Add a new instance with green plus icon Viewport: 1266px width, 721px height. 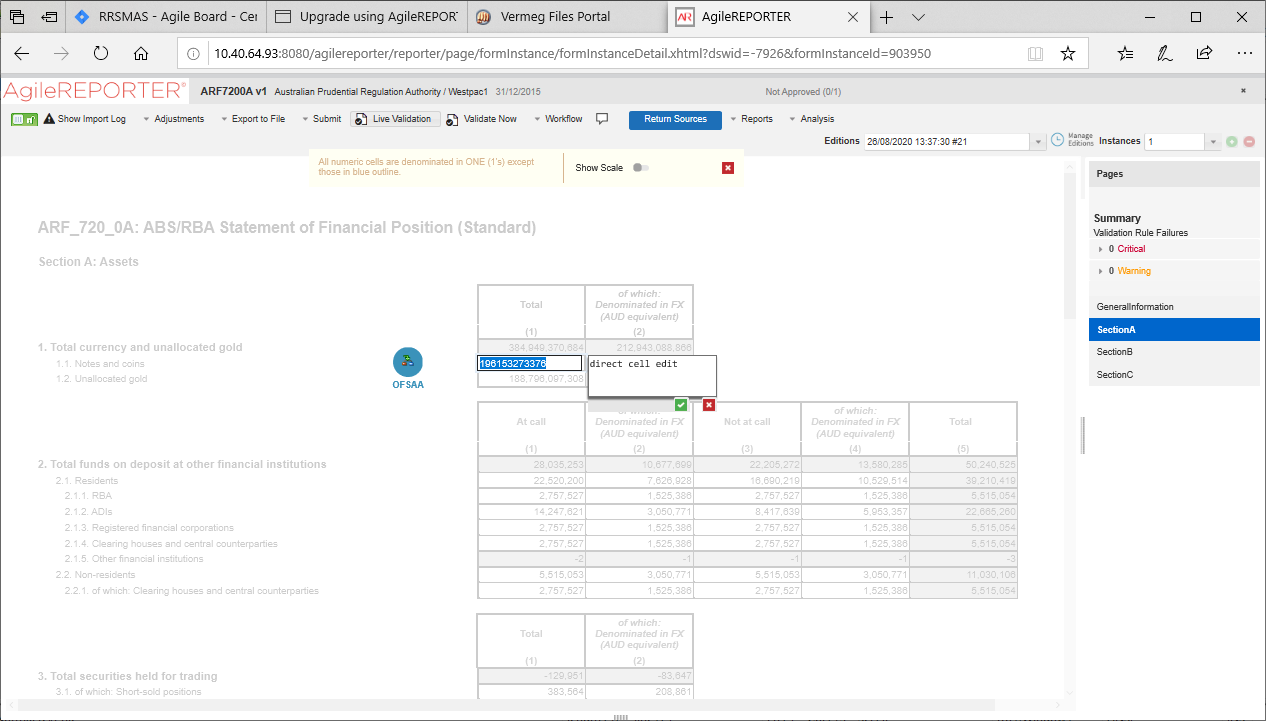coord(1232,142)
